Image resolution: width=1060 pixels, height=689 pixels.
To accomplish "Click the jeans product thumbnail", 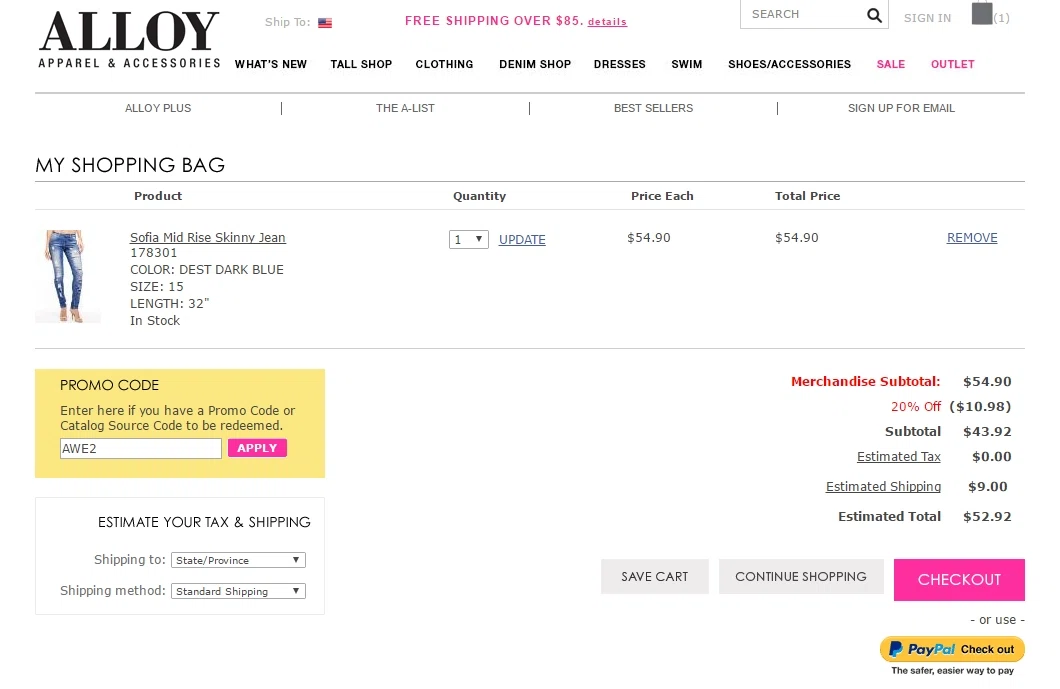I will point(68,276).
